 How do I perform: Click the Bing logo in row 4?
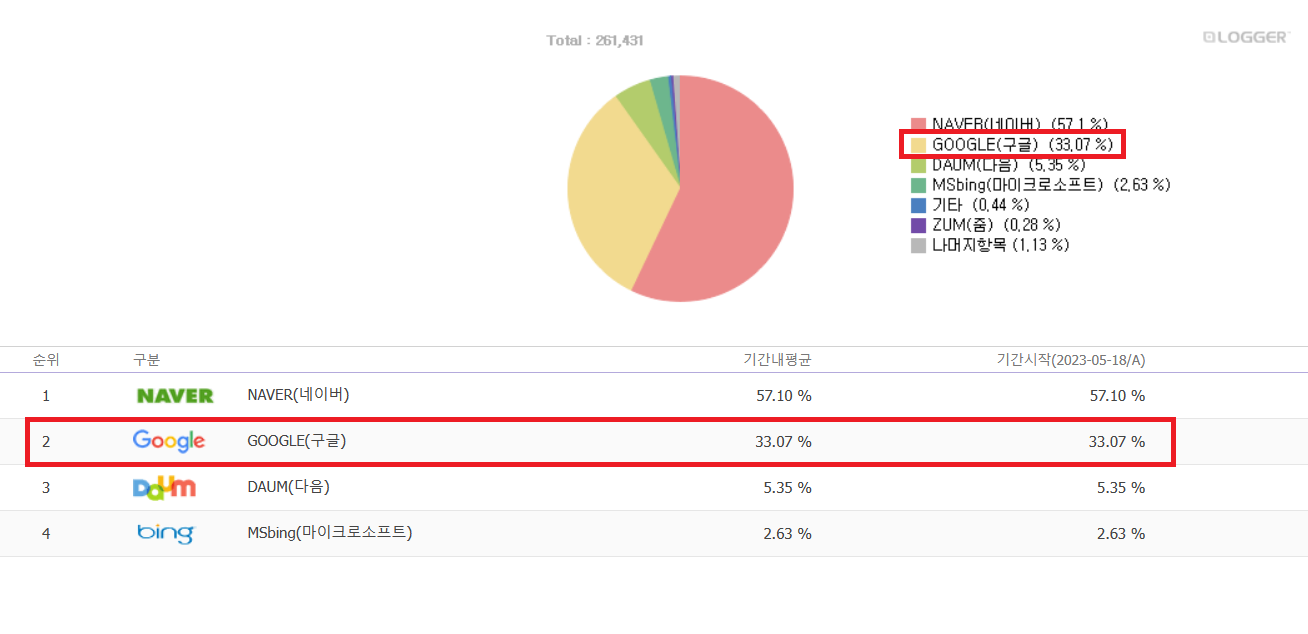(x=165, y=533)
